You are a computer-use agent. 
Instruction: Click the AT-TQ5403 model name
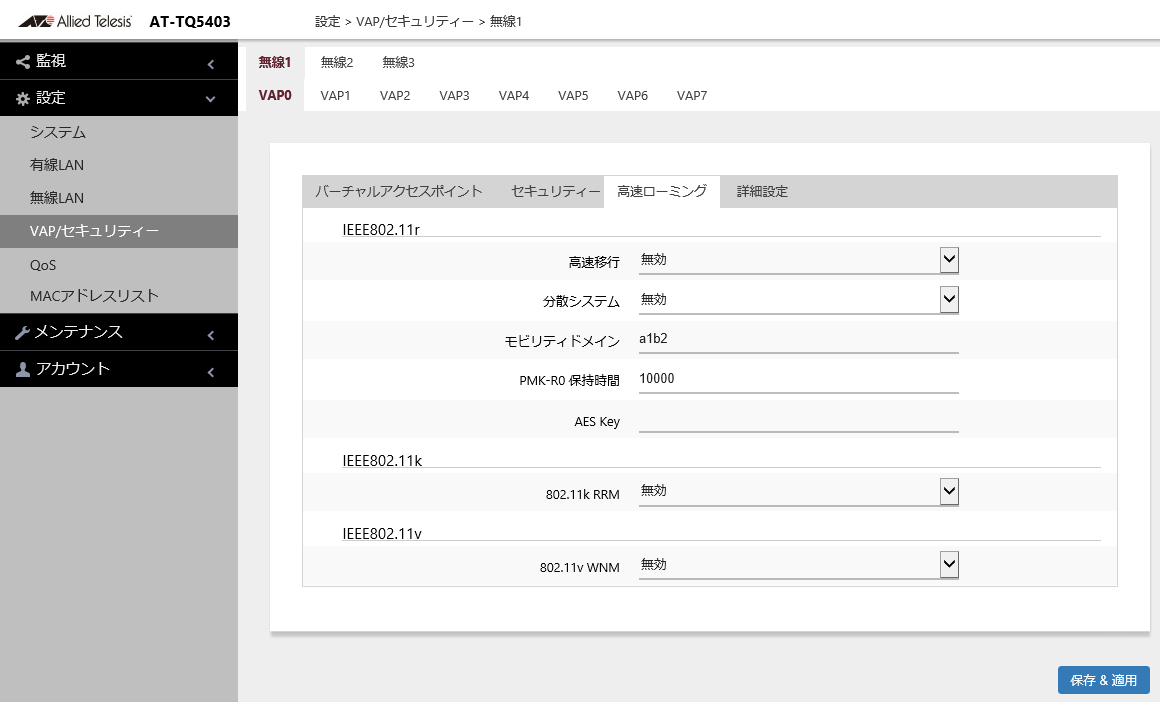[x=190, y=21]
